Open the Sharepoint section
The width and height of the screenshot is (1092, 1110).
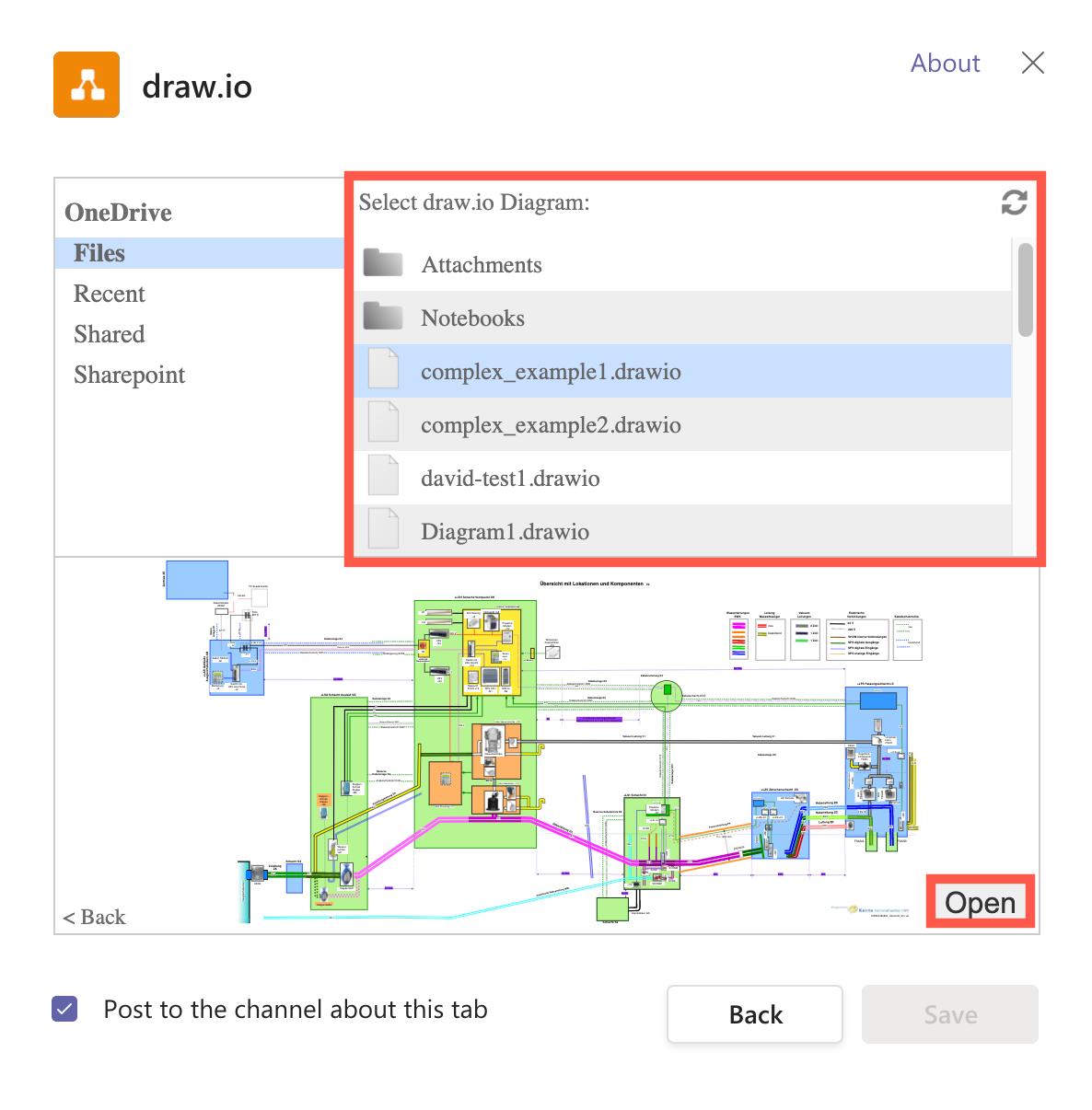[129, 375]
